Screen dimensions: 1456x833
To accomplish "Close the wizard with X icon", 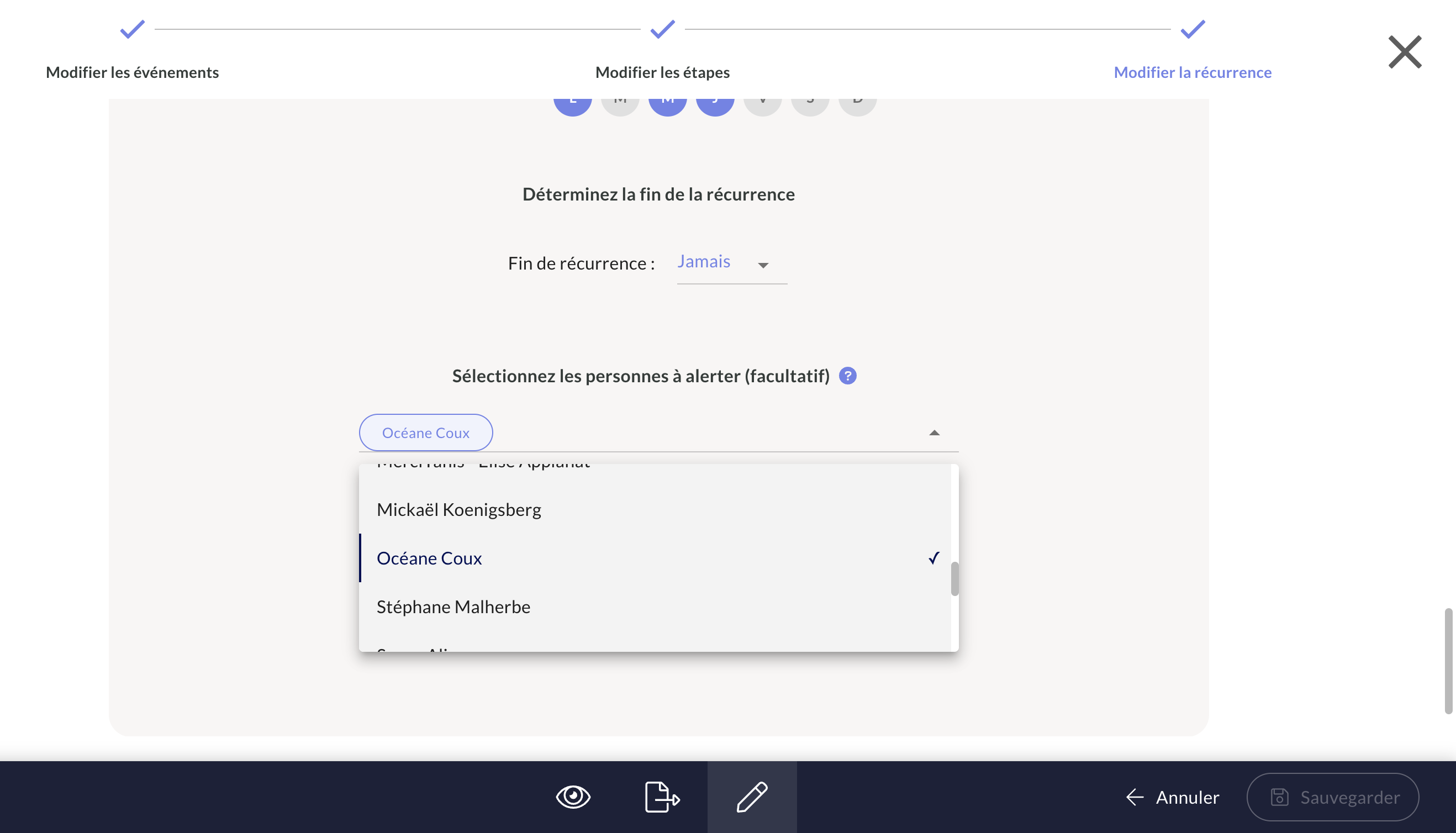I will pyautogui.click(x=1405, y=52).
